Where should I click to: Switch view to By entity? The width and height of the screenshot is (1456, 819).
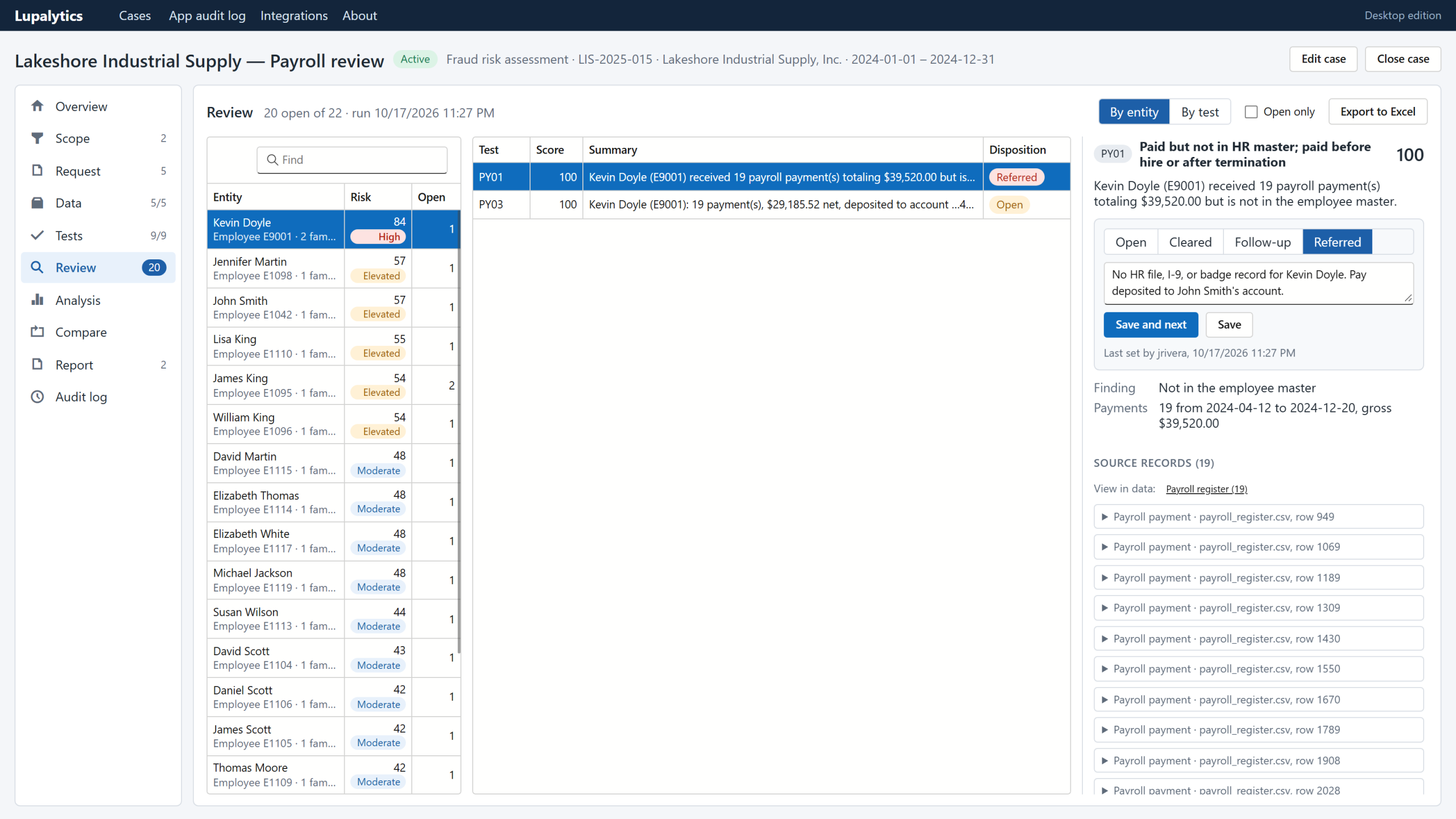(x=1134, y=112)
